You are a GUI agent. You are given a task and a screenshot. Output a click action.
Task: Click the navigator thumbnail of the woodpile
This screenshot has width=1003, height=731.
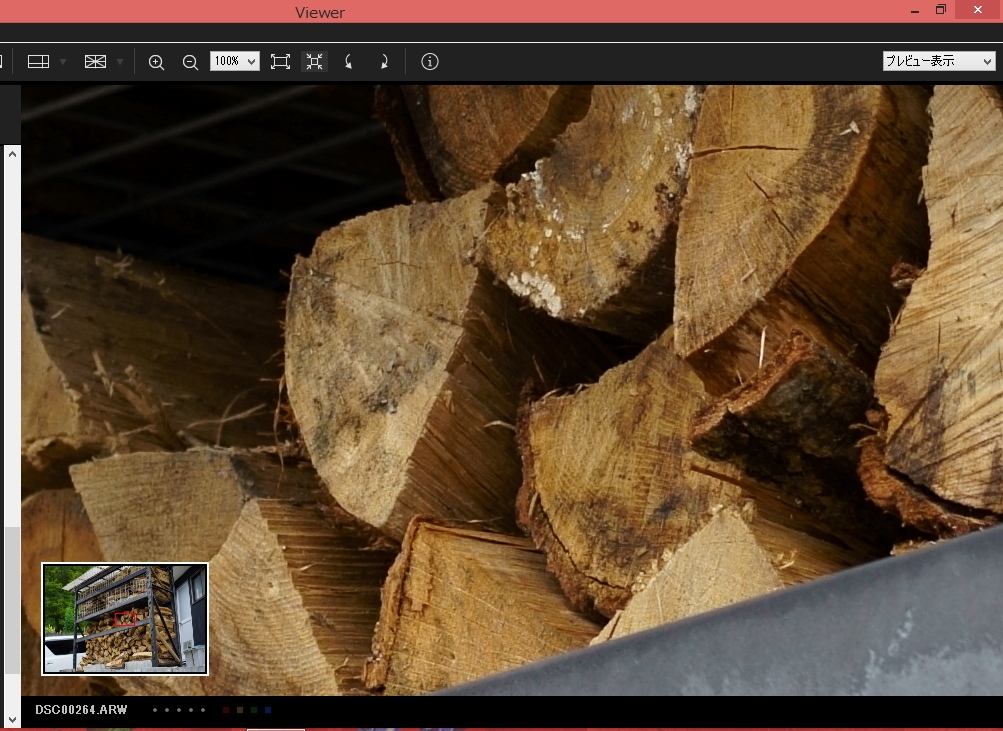(x=125, y=619)
